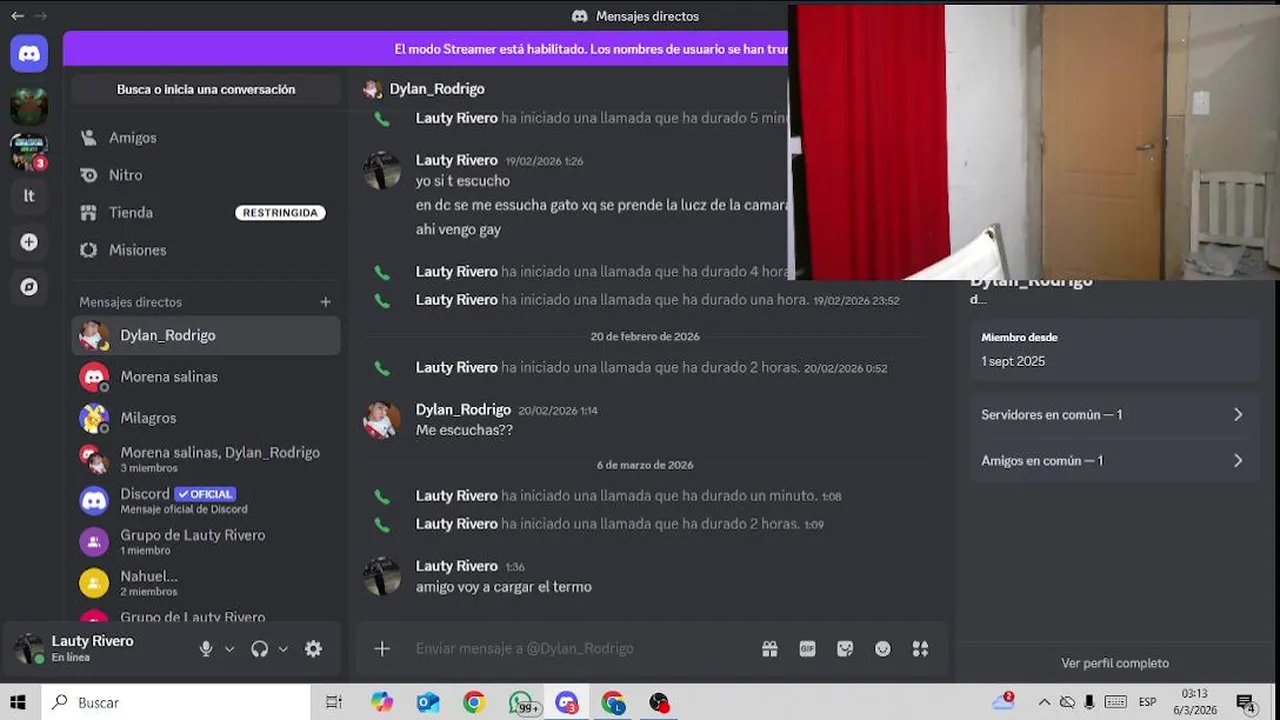Viewport: 1280px width, 720px height.
Task: Expand Servidores en común
Action: tap(1113, 415)
